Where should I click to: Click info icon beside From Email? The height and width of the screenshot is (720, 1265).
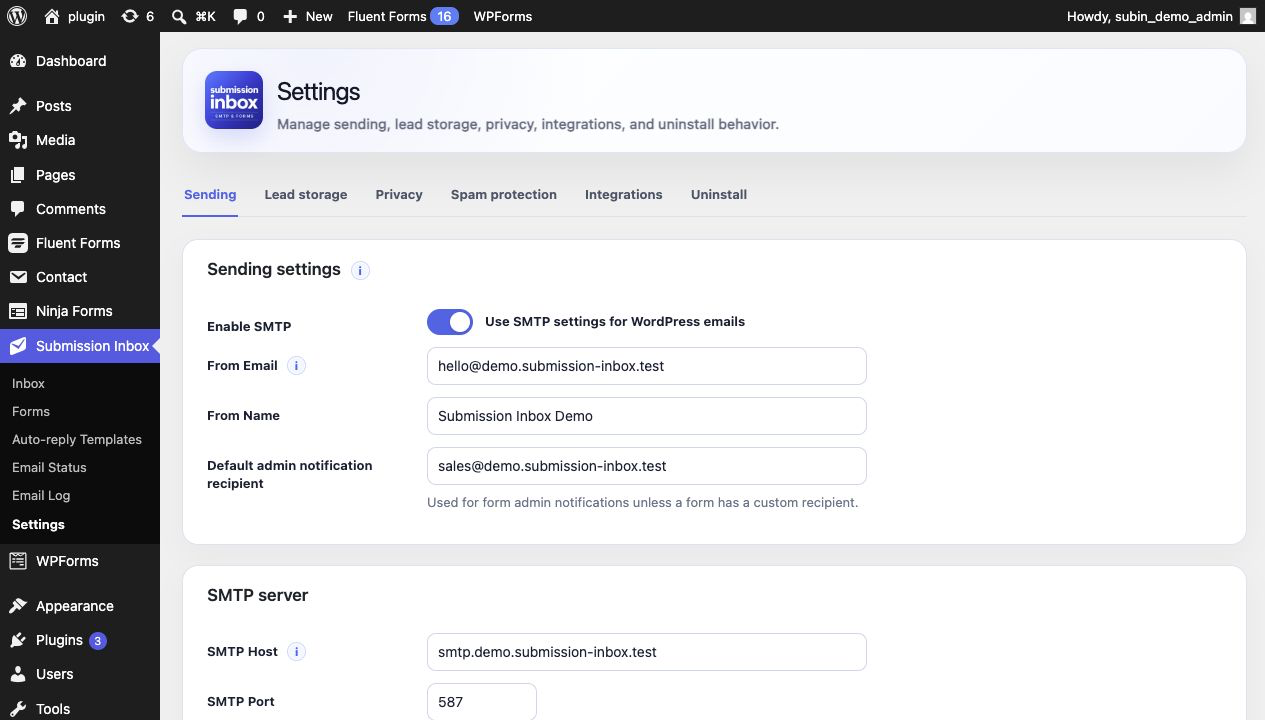[296, 366]
